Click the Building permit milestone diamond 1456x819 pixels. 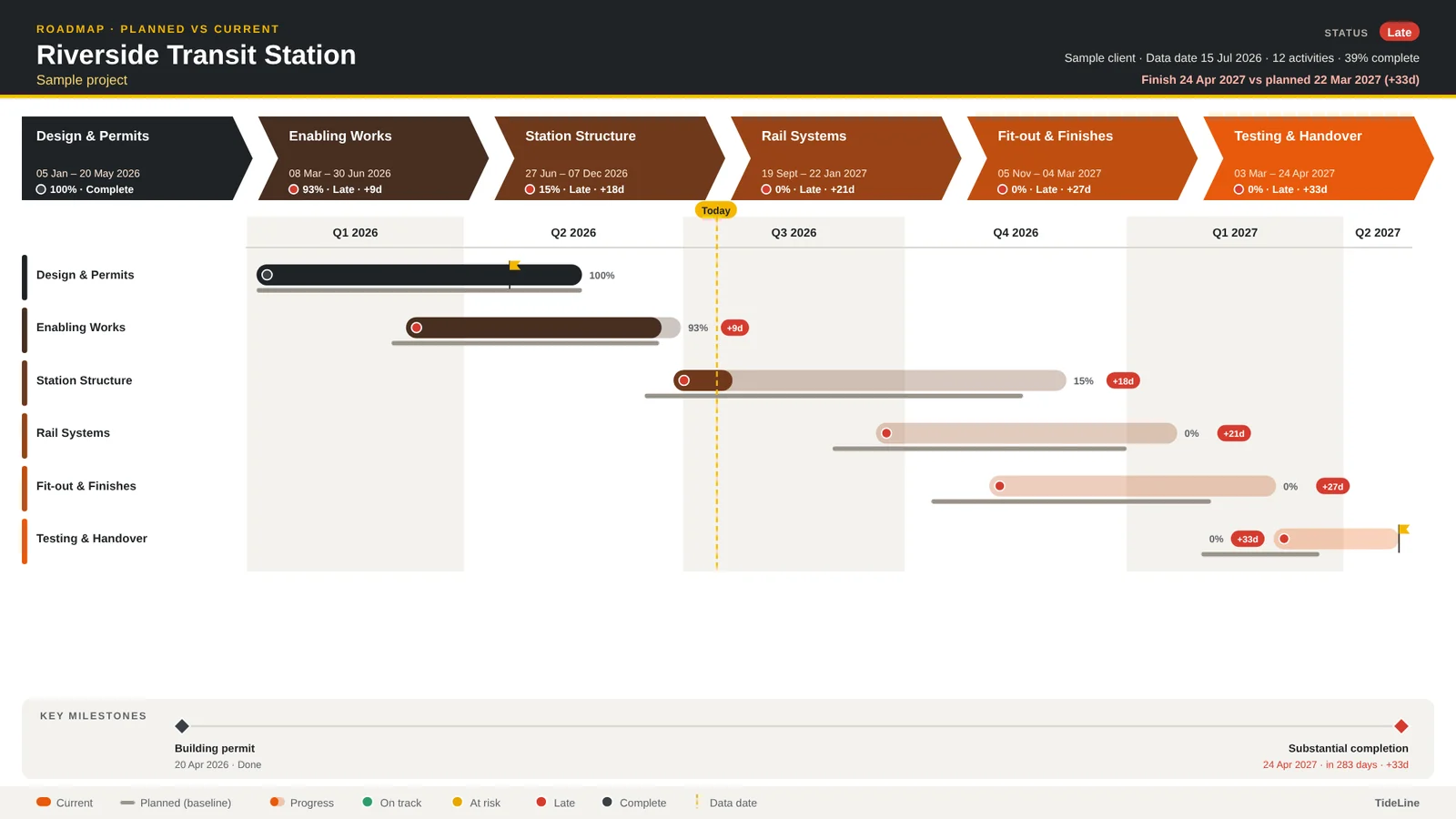(x=182, y=726)
